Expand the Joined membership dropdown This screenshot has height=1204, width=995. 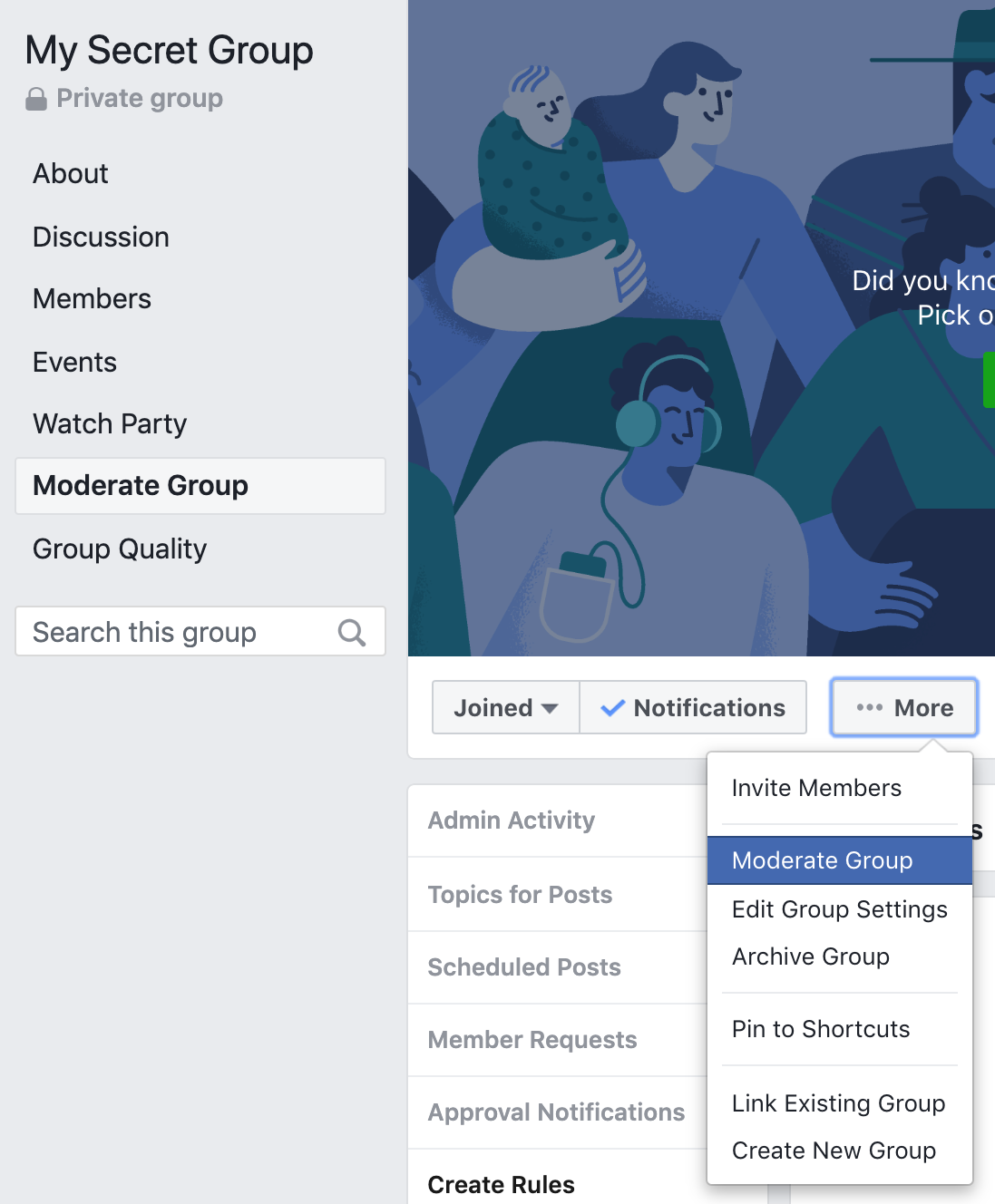(505, 707)
